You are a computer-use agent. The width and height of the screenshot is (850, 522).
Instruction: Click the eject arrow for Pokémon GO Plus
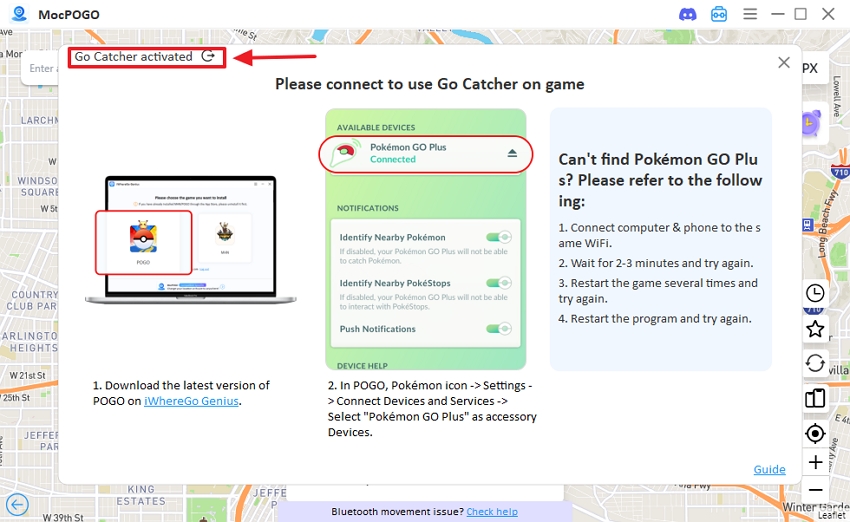point(512,153)
